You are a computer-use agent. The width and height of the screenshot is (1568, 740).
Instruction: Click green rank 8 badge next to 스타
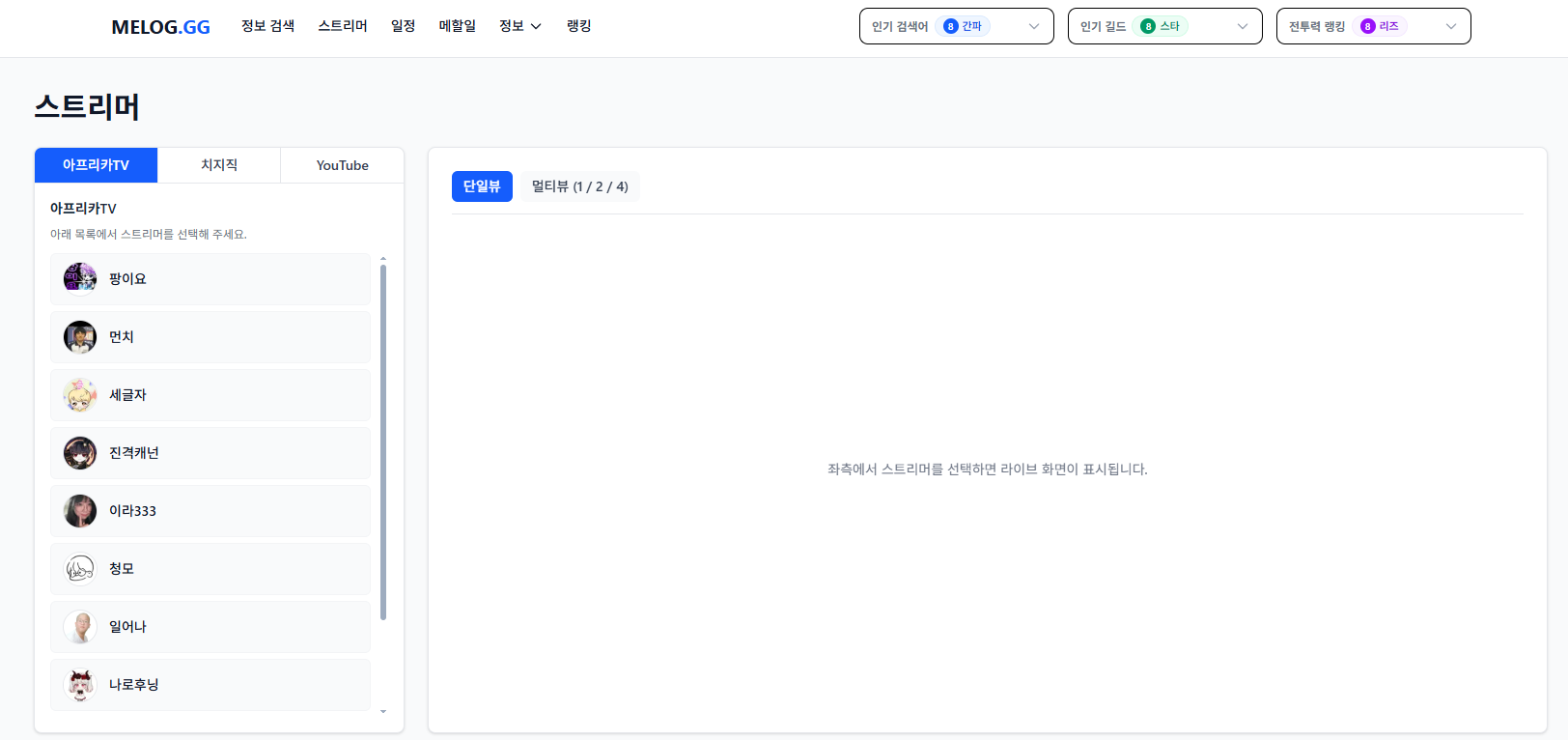click(1147, 26)
